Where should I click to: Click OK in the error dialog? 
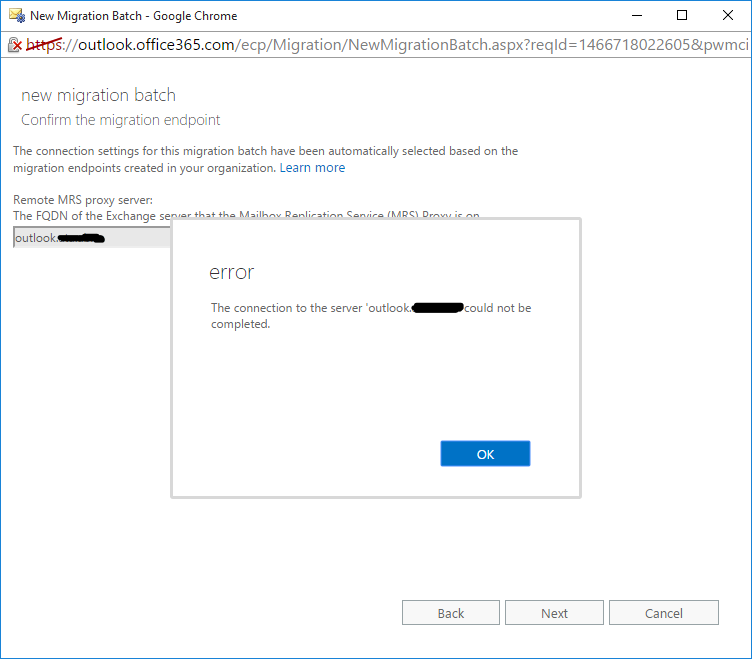point(485,454)
